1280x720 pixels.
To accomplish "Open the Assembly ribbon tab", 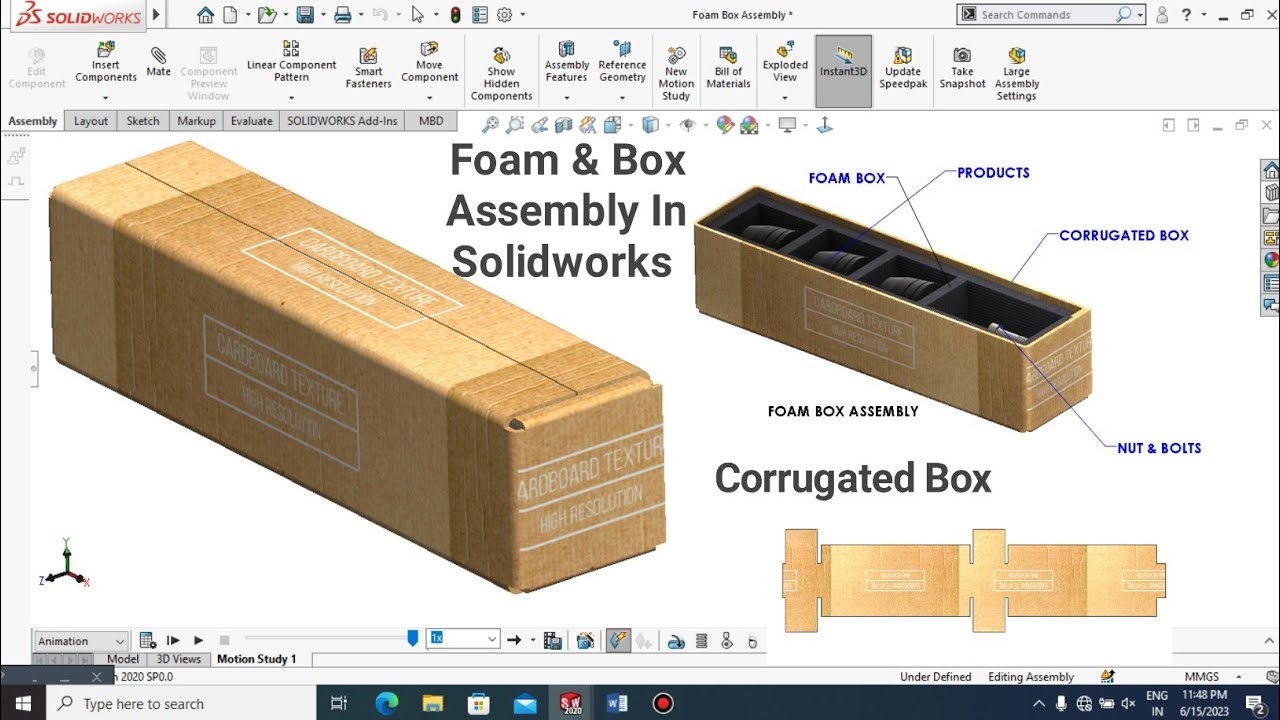I will pos(33,121).
